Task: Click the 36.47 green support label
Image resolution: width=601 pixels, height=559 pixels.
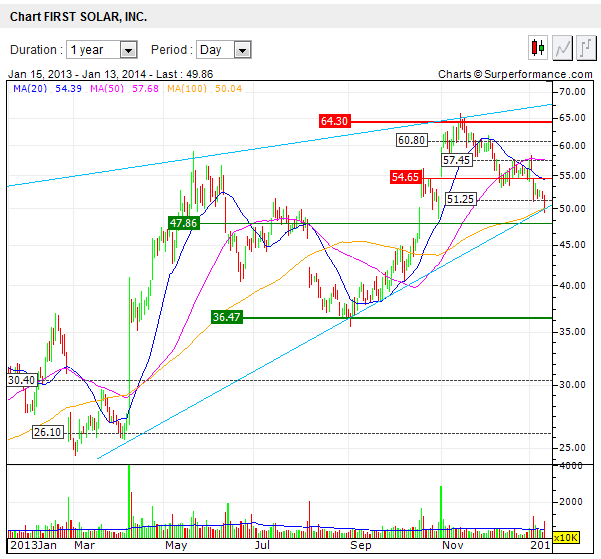Action: click(x=227, y=317)
